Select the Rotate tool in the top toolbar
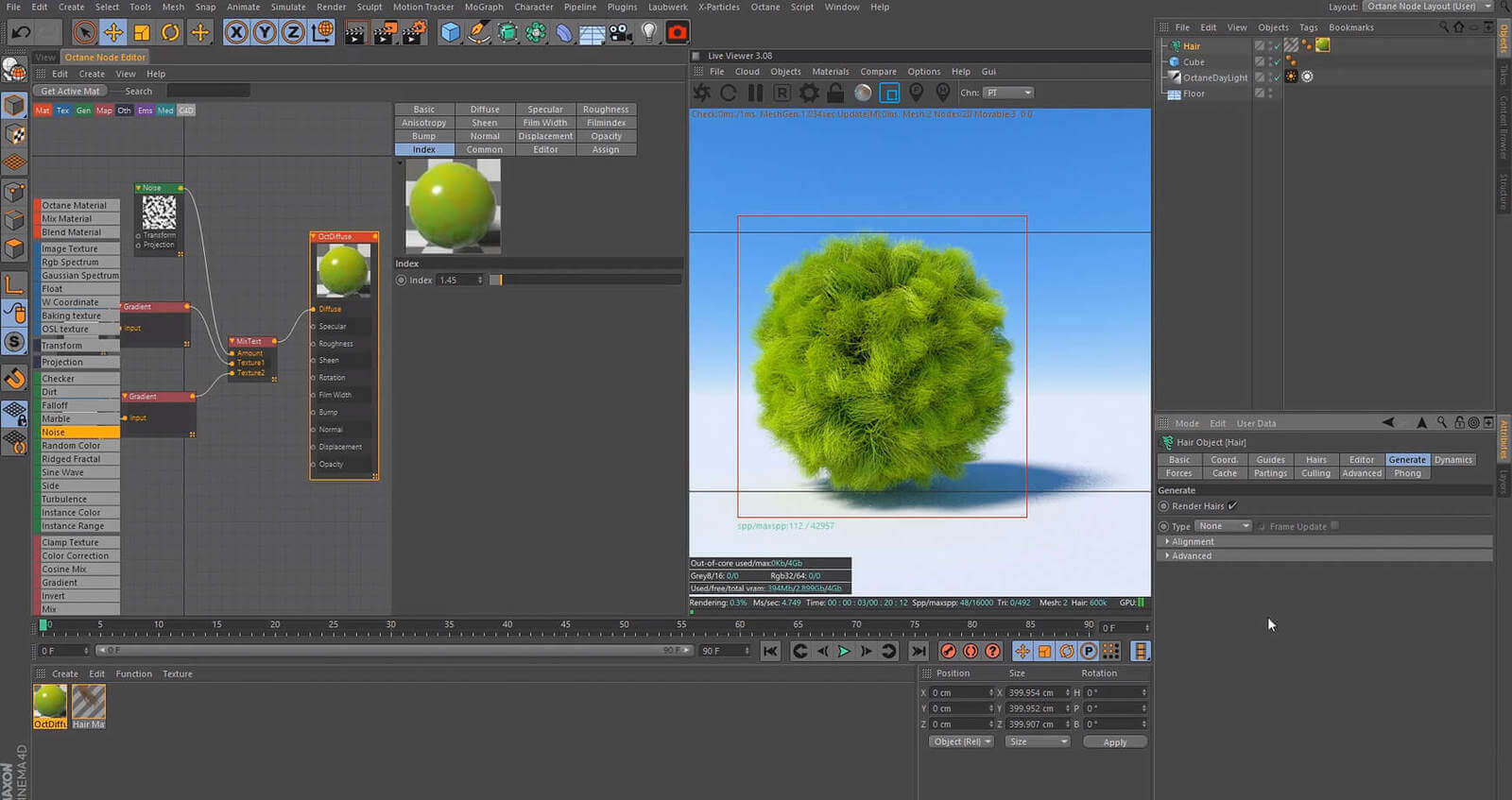The image size is (1512, 800). click(170, 33)
